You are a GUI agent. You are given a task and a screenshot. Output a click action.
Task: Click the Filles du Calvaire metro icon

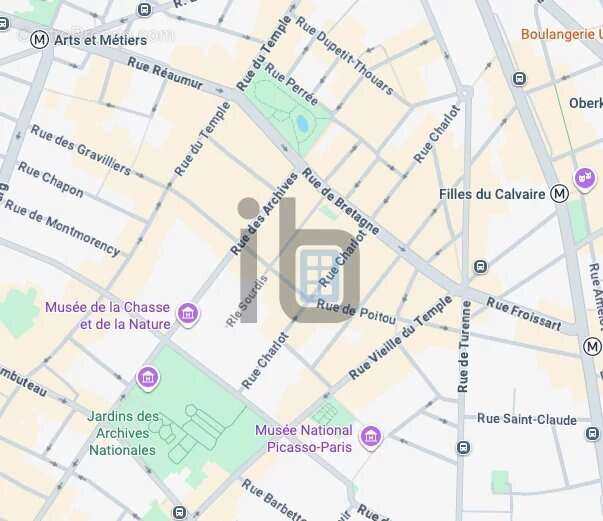click(x=559, y=193)
